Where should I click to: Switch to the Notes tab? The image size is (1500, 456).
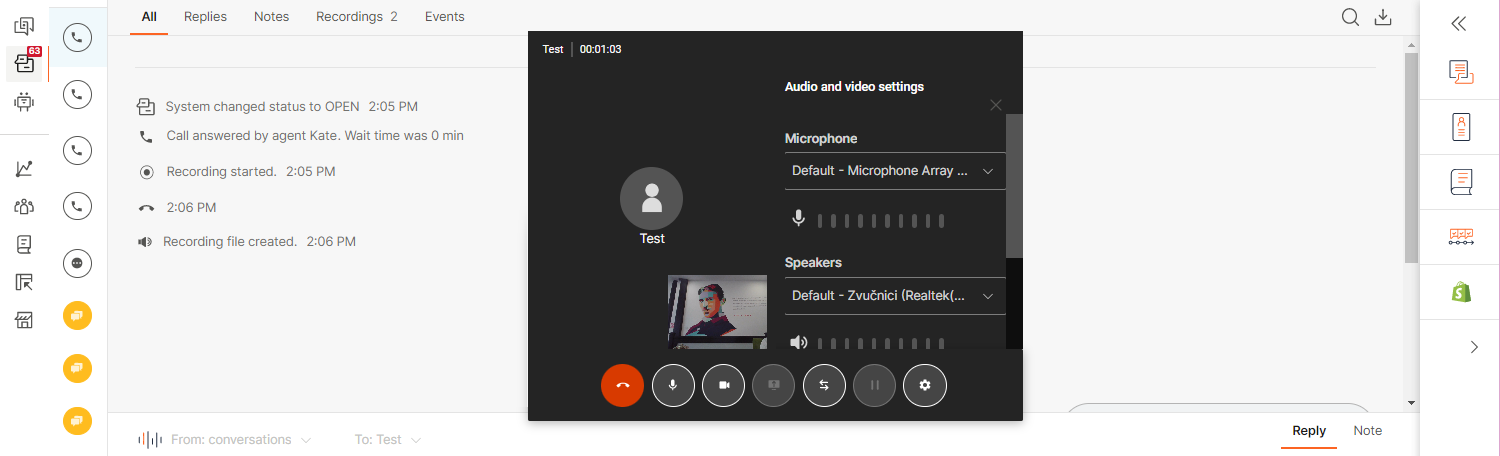pos(271,17)
